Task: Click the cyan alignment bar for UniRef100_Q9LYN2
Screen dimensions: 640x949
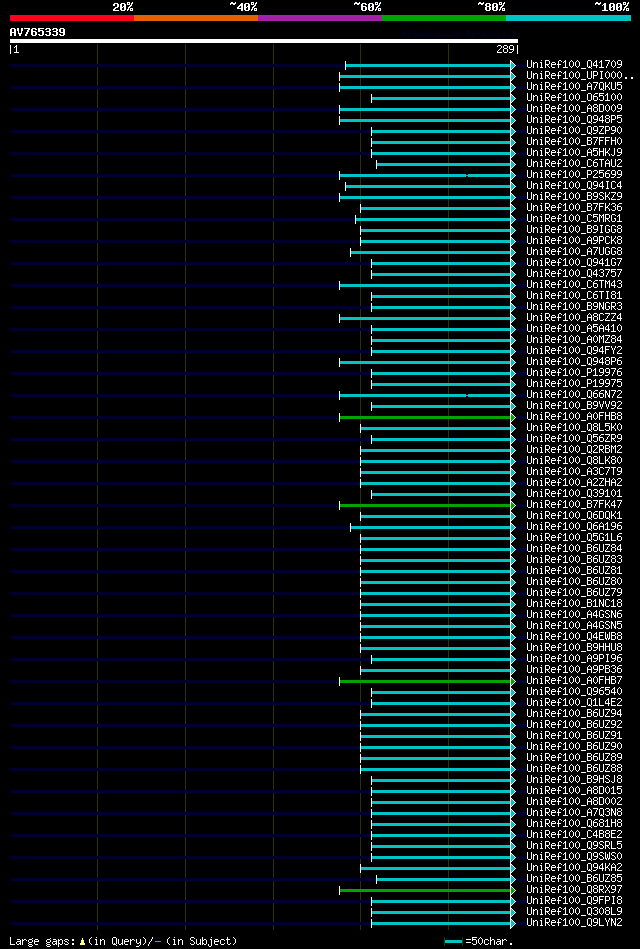Action: point(443,924)
